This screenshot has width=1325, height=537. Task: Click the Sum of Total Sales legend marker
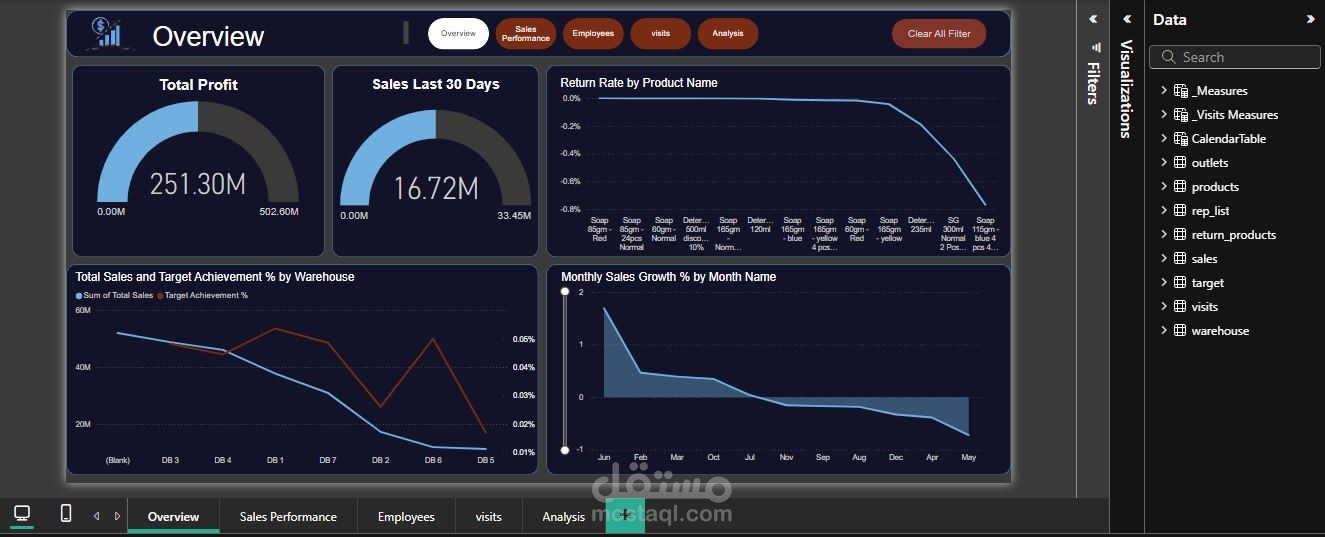(78, 296)
